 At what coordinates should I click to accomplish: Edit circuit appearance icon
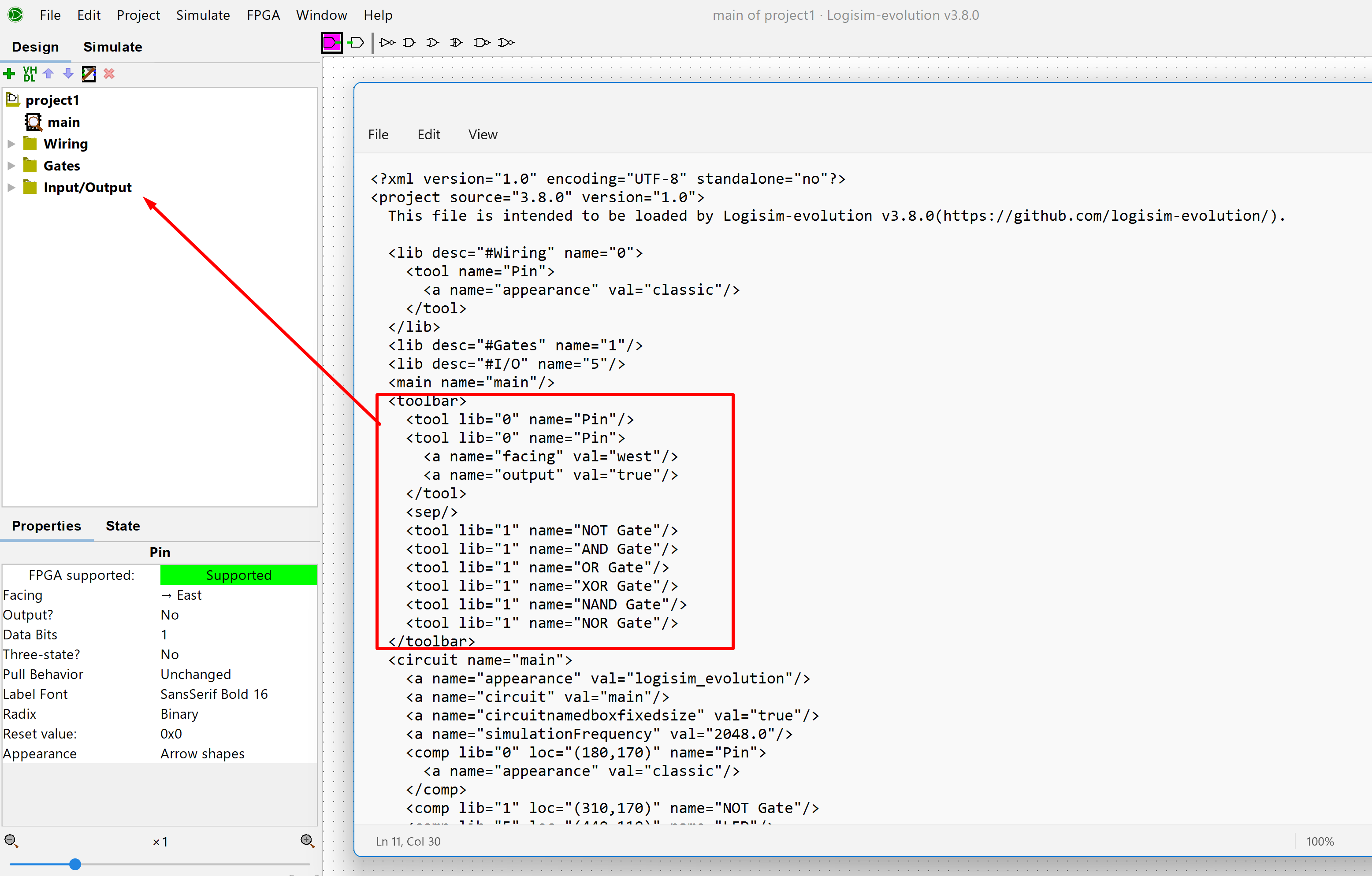[89, 74]
